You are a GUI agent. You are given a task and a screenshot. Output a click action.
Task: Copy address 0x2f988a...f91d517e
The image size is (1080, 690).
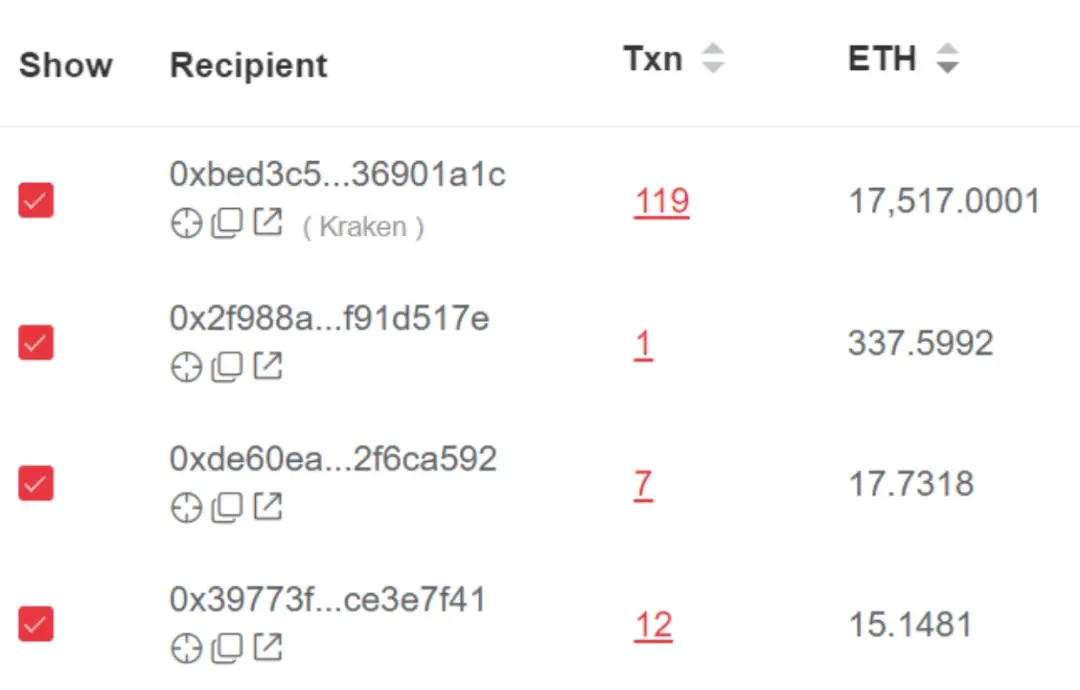[x=227, y=367]
